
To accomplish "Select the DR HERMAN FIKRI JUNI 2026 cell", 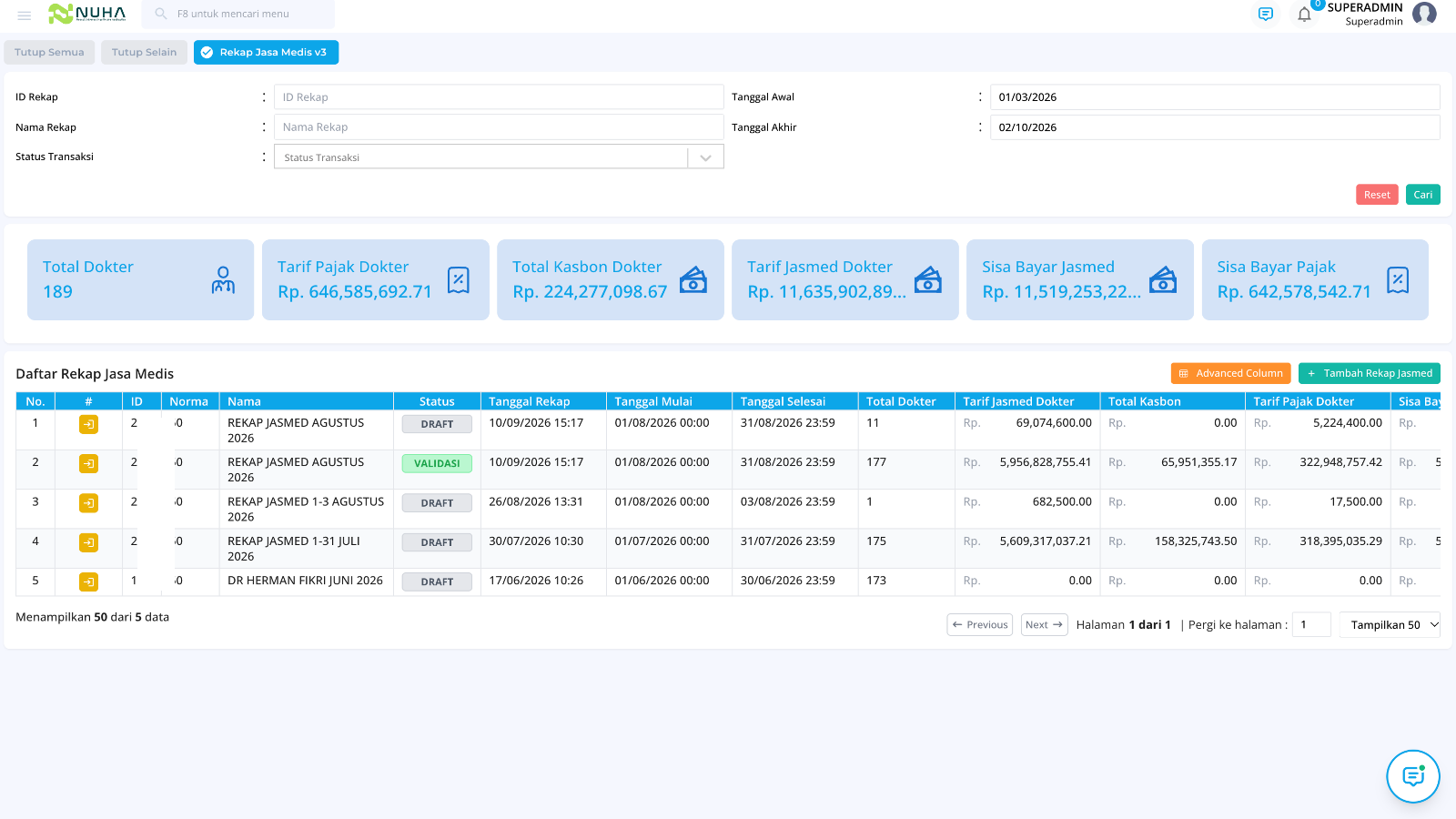I will click(x=305, y=581).
